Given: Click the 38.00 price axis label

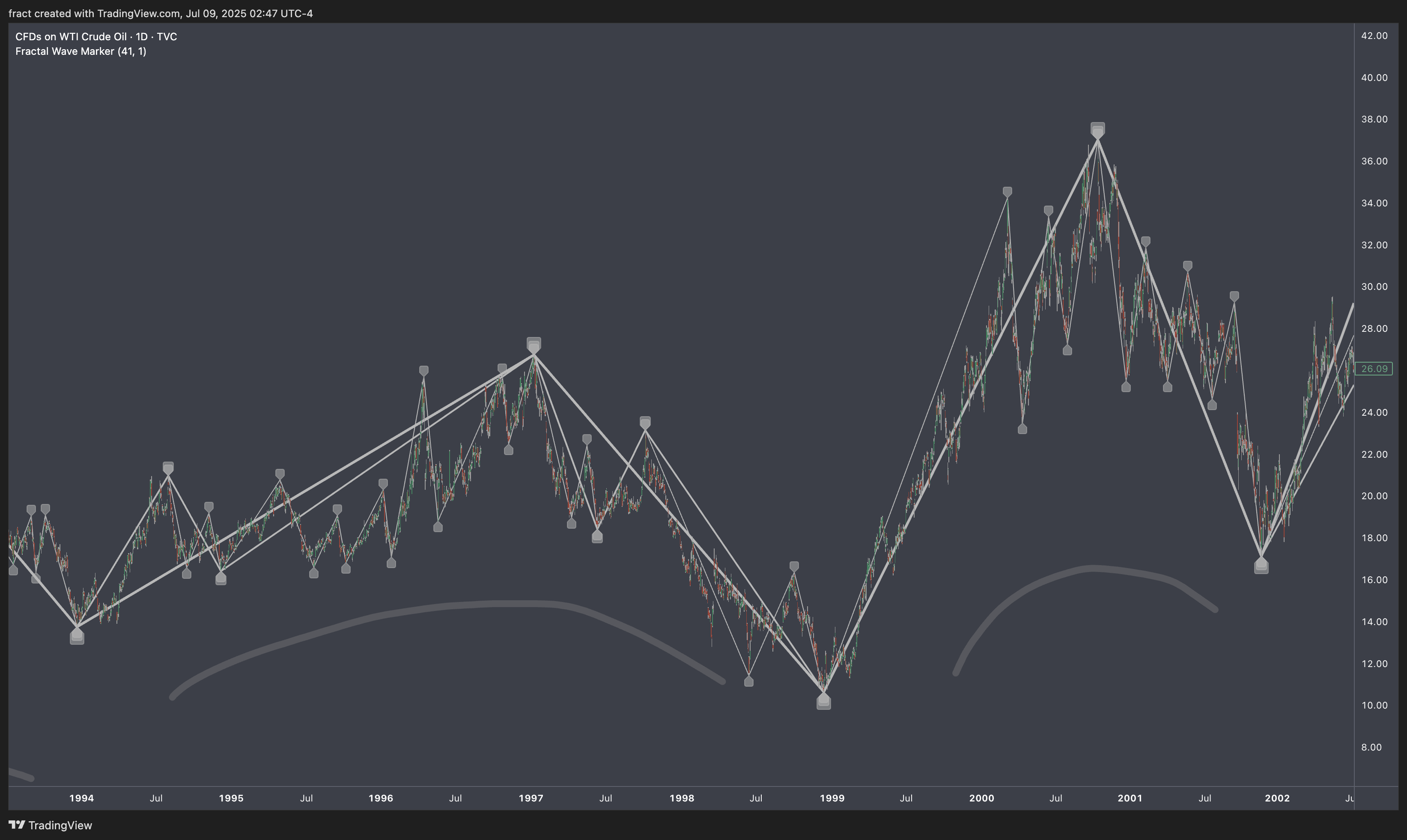Looking at the screenshot, I should [x=1374, y=119].
